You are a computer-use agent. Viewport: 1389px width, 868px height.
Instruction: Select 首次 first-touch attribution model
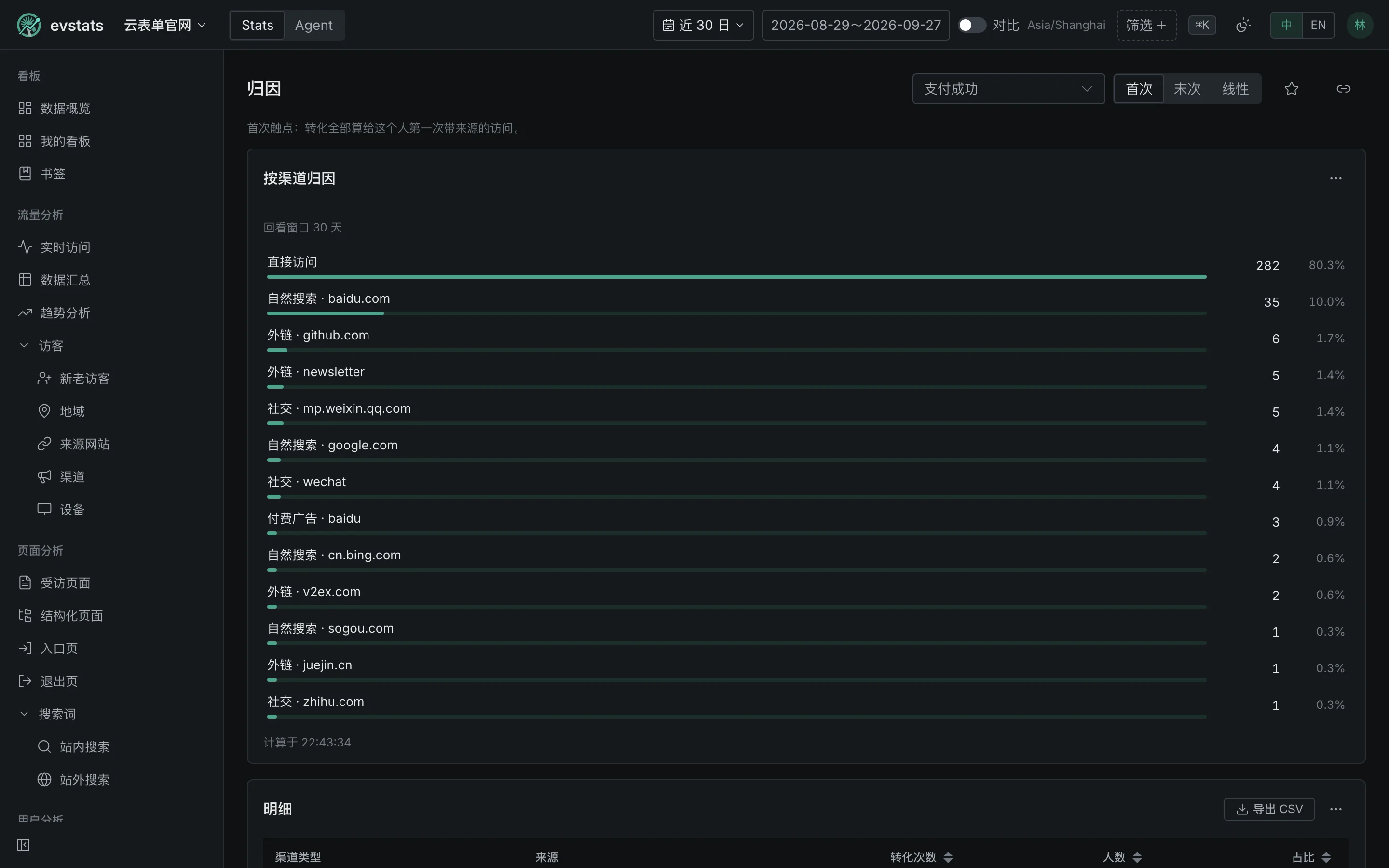tap(1139, 89)
